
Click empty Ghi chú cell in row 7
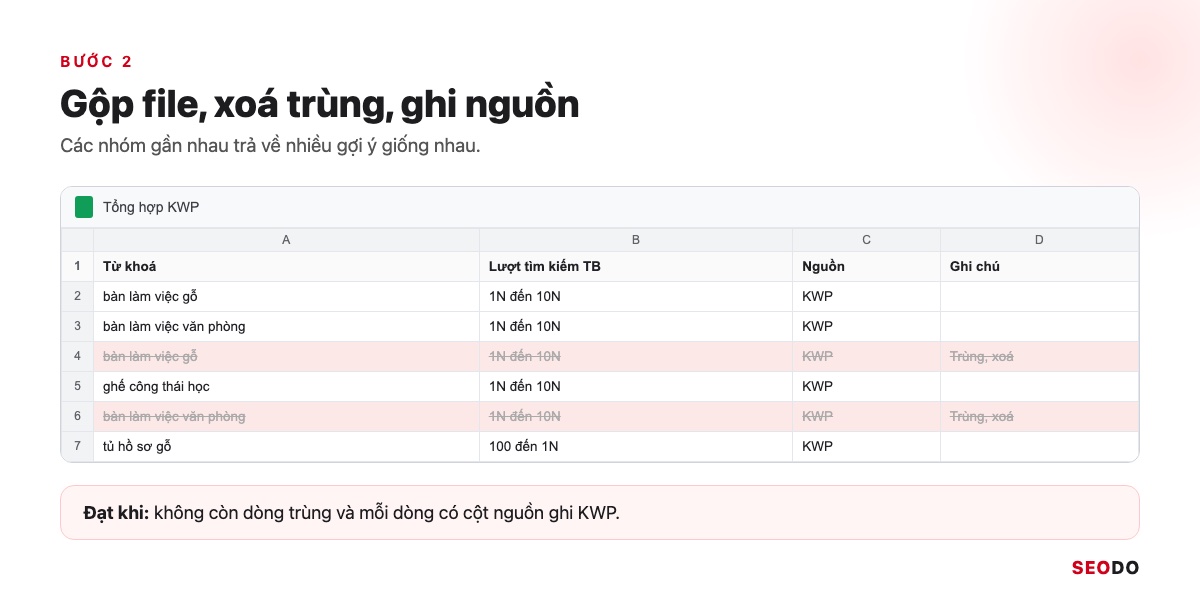1039,447
